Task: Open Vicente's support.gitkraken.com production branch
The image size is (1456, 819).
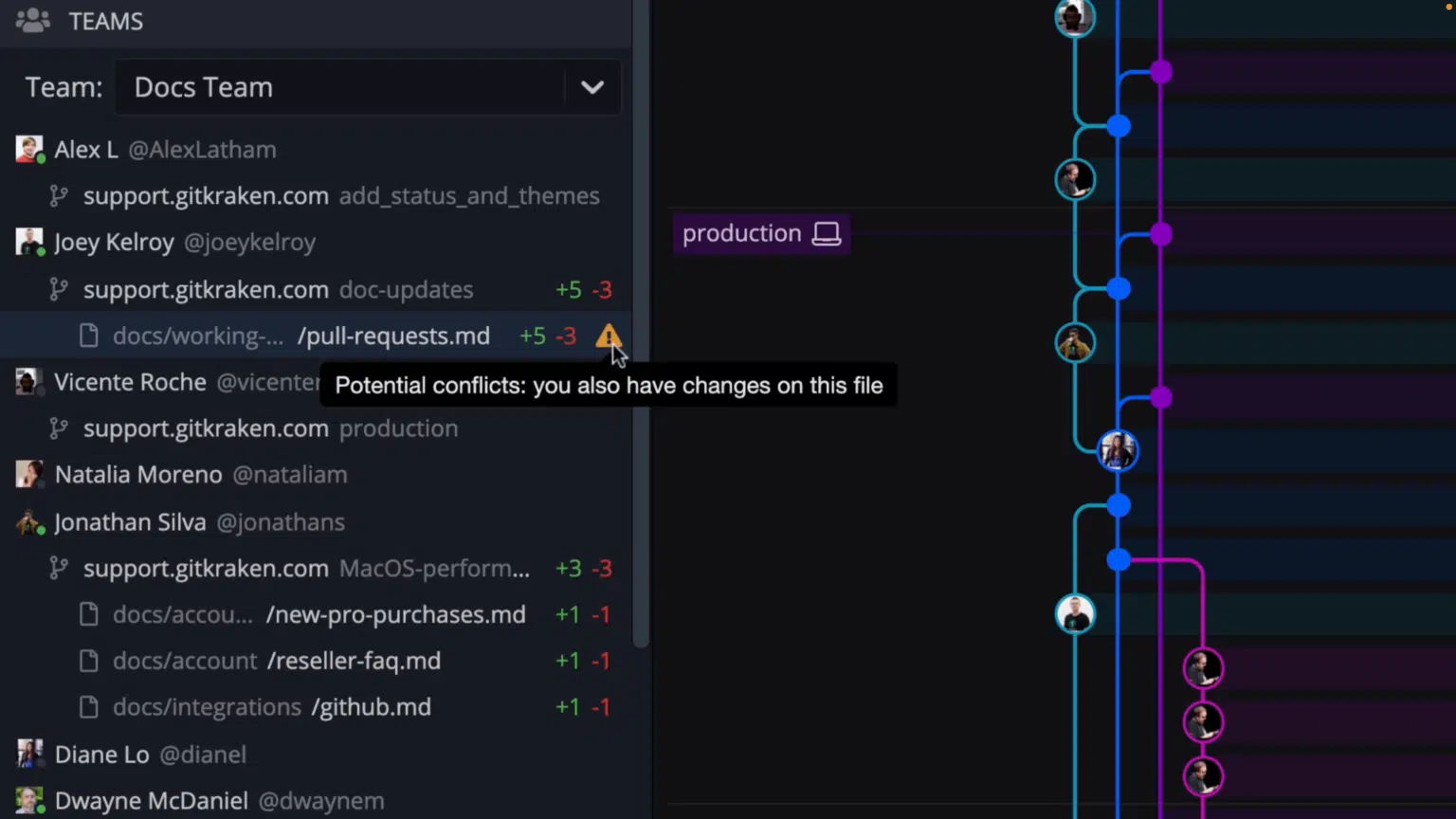Action: pyautogui.click(x=316, y=428)
